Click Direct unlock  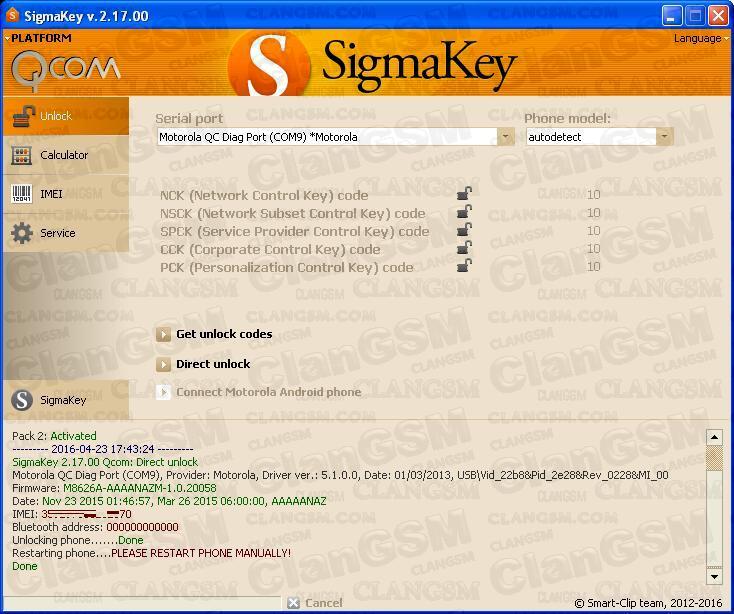213,364
